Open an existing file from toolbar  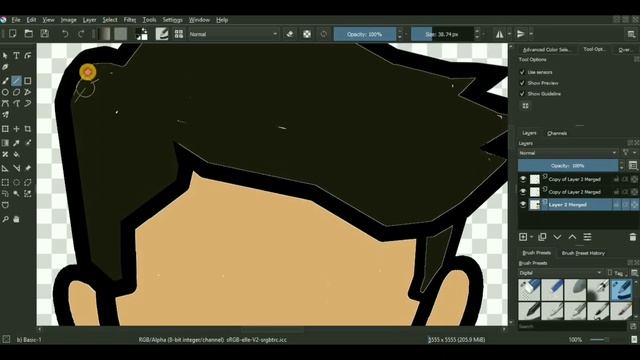click(29, 34)
